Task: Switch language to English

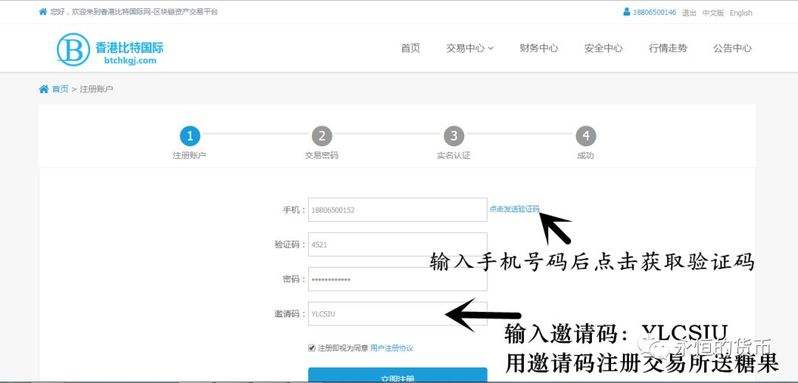Action: (x=740, y=13)
